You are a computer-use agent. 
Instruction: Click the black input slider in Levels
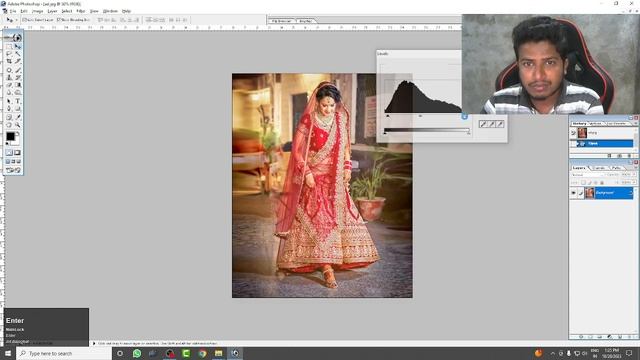tap(388, 116)
